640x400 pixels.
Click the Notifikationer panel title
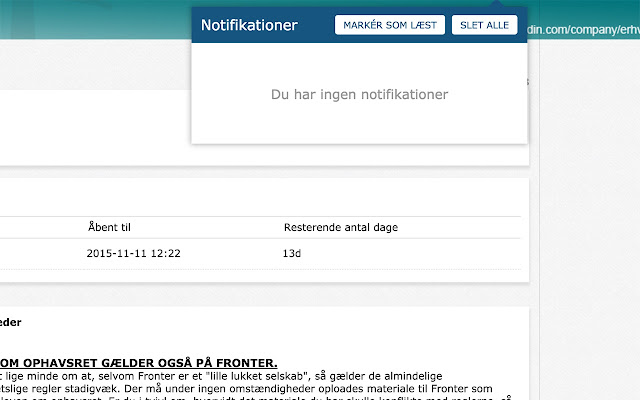click(x=249, y=25)
